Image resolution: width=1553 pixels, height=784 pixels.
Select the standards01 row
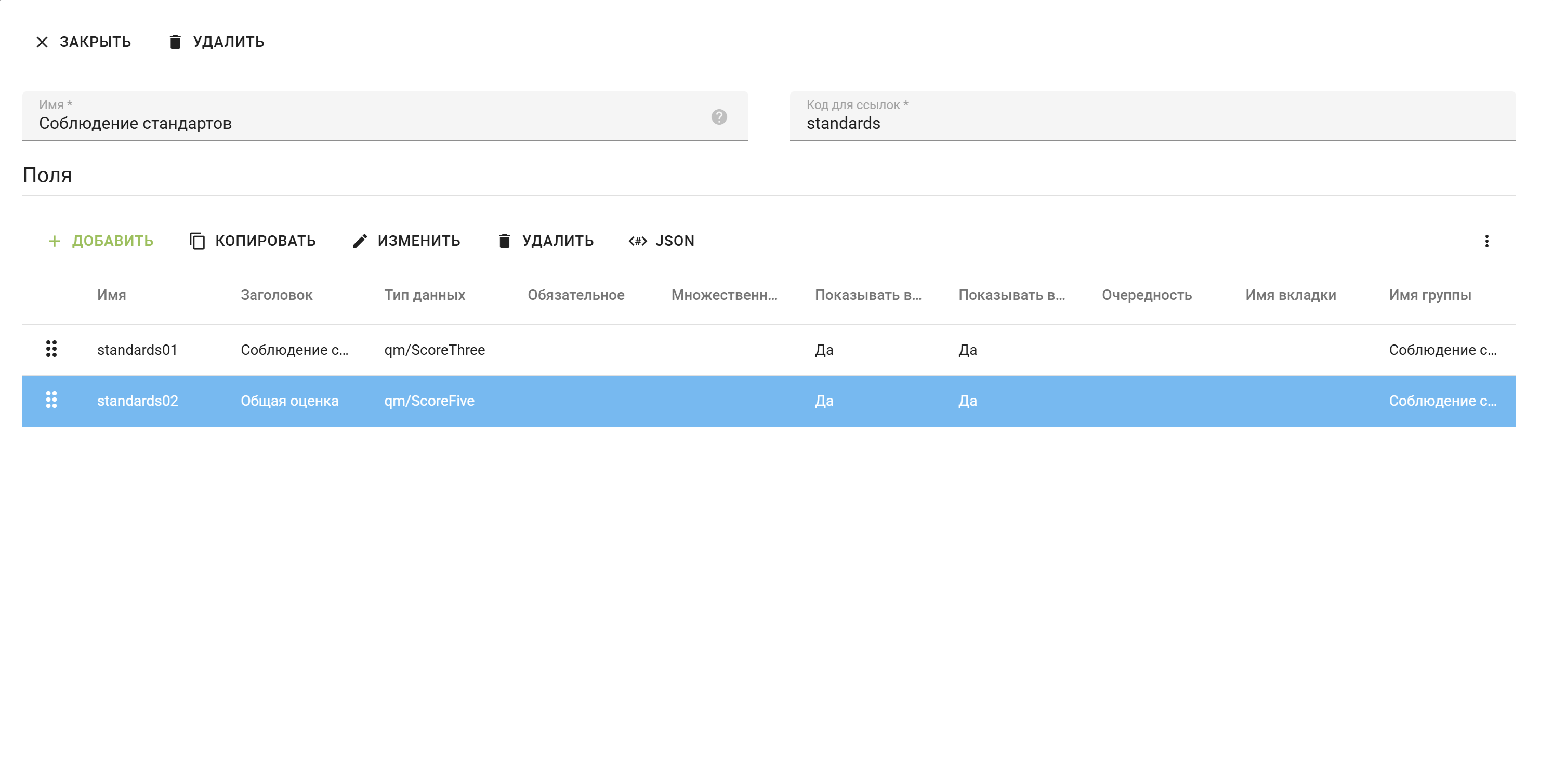click(x=137, y=350)
